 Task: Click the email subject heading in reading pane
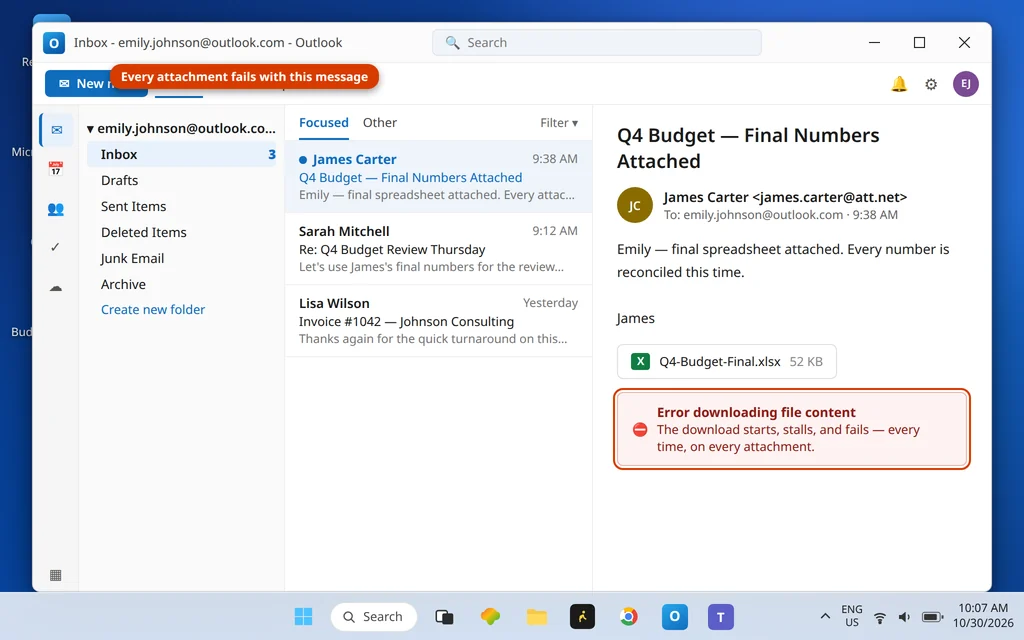[748, 148]
